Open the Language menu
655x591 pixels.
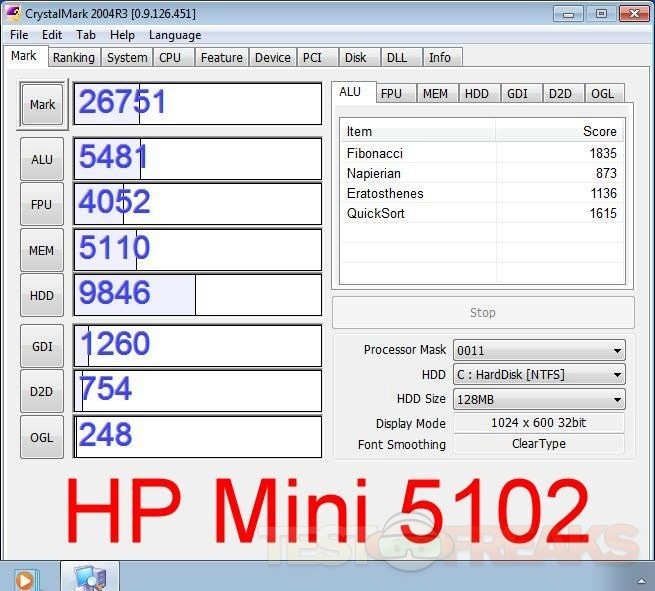tap(175, 35)
